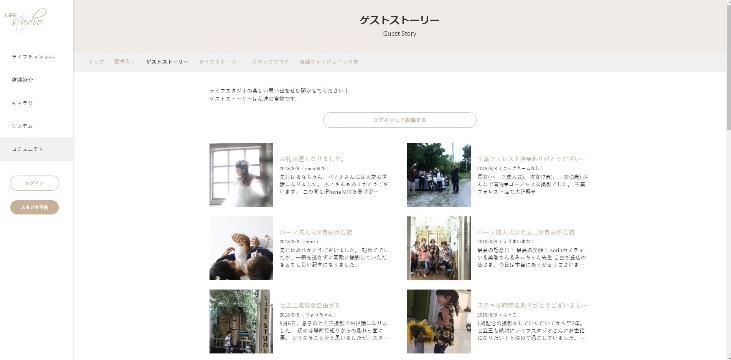731x360 pixels.
Task: Switch to the スタッフブログ tab
Action: click(x=270, y=62)
